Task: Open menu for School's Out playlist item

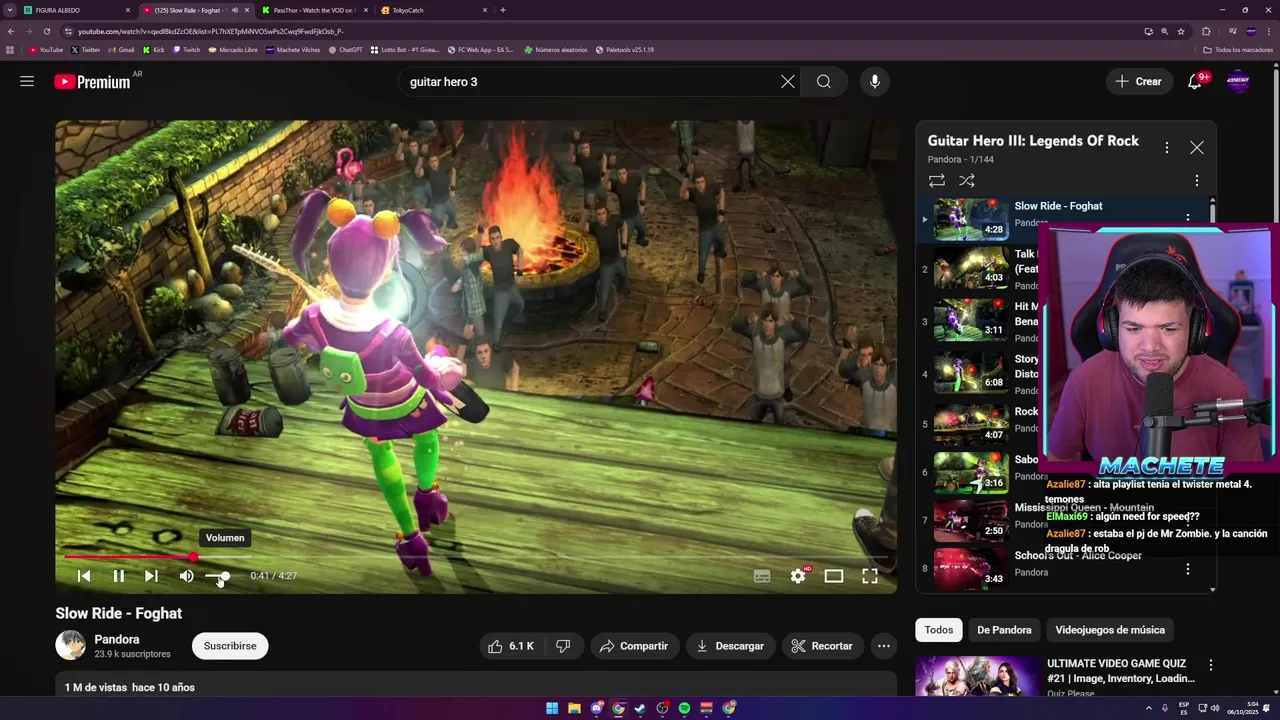Action: [x=1188, y=569]
